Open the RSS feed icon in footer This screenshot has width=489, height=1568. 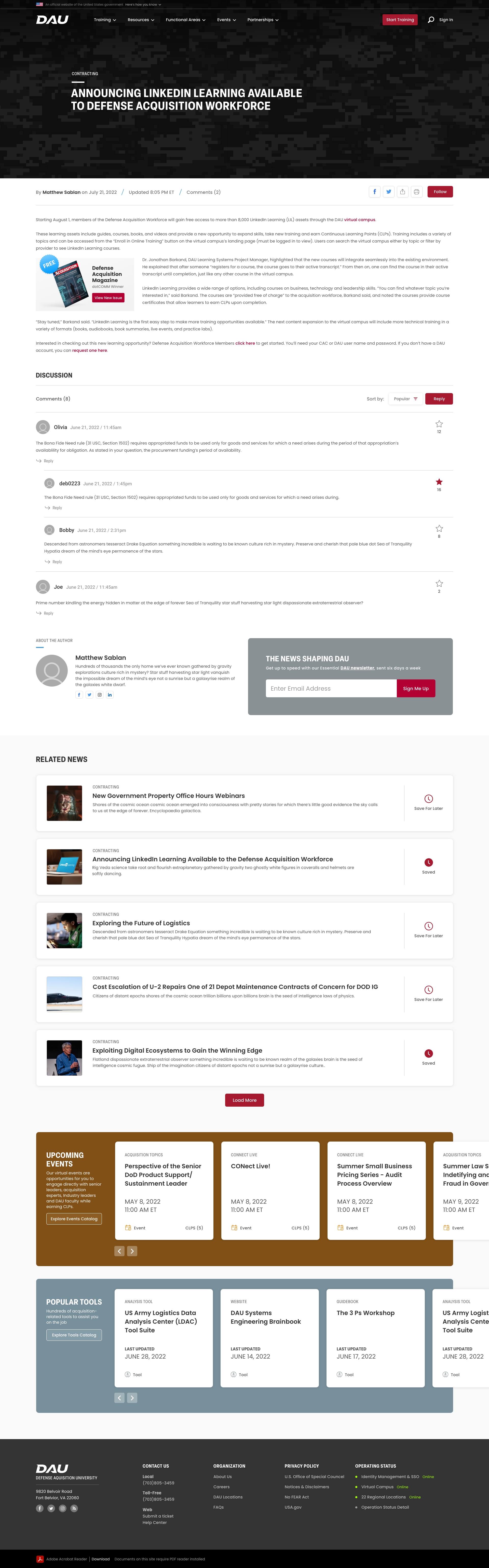coord(74,1508)
